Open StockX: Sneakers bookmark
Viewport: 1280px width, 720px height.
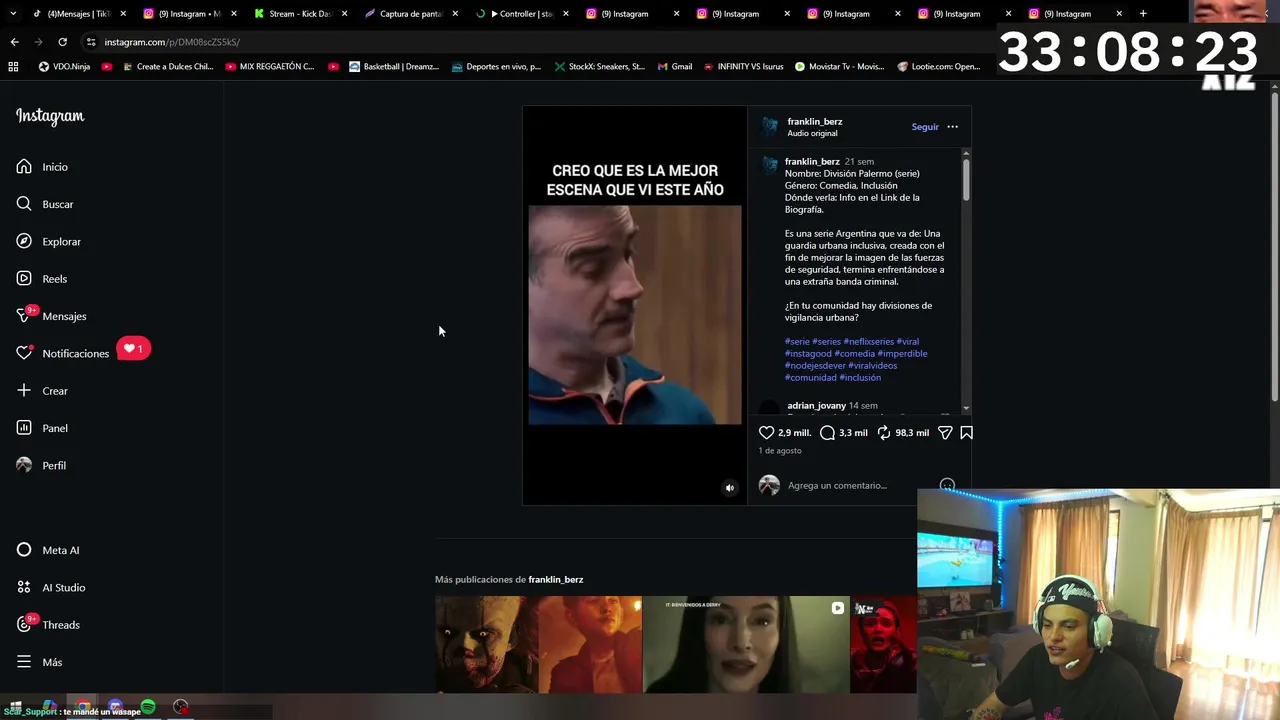pos(600,67)
